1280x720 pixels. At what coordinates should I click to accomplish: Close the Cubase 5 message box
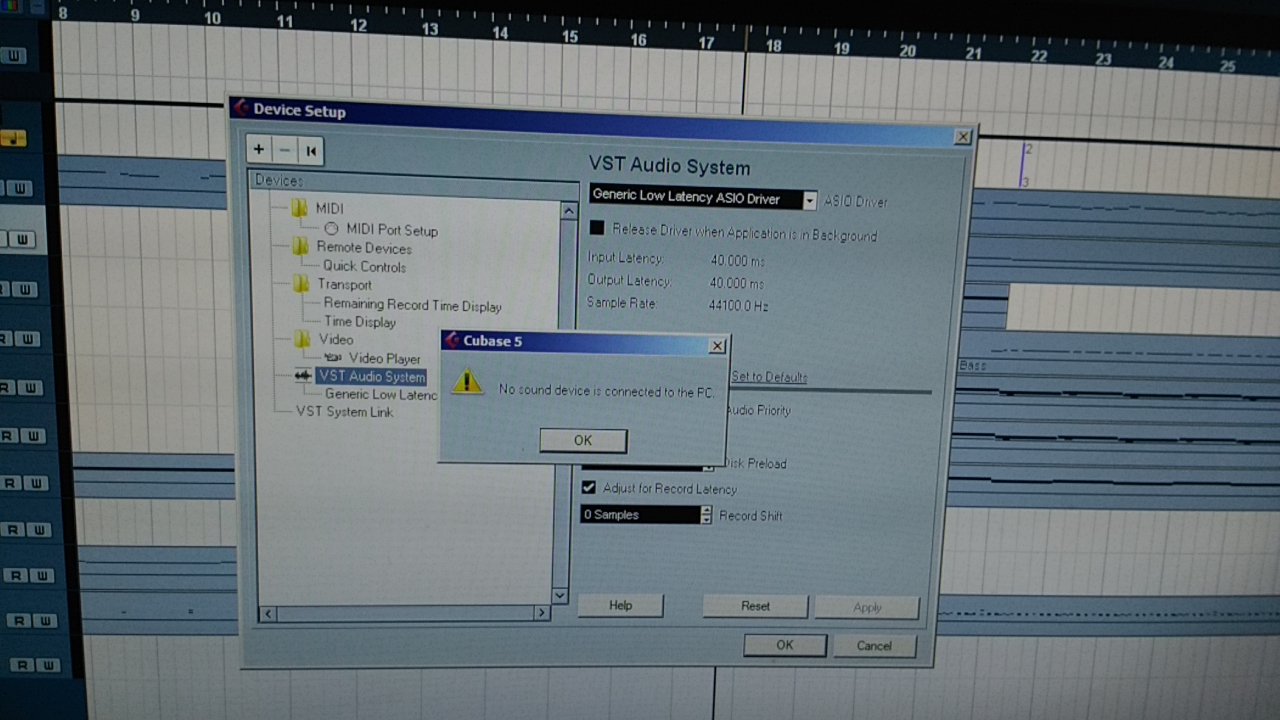click(717, 346)
